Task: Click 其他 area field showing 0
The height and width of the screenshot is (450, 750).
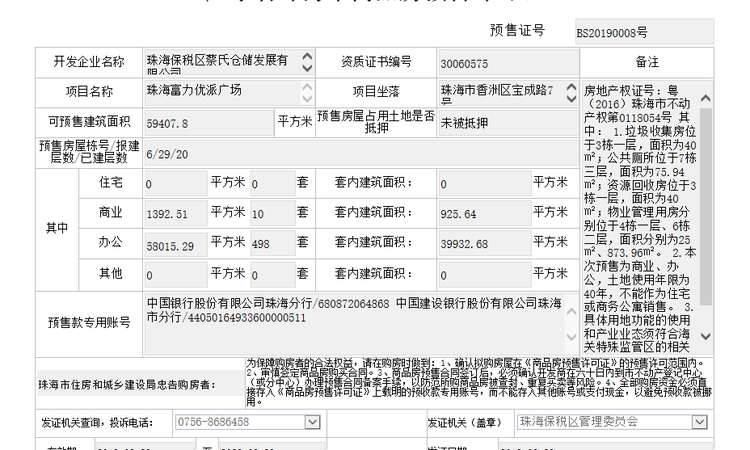Action: point(176,275)
